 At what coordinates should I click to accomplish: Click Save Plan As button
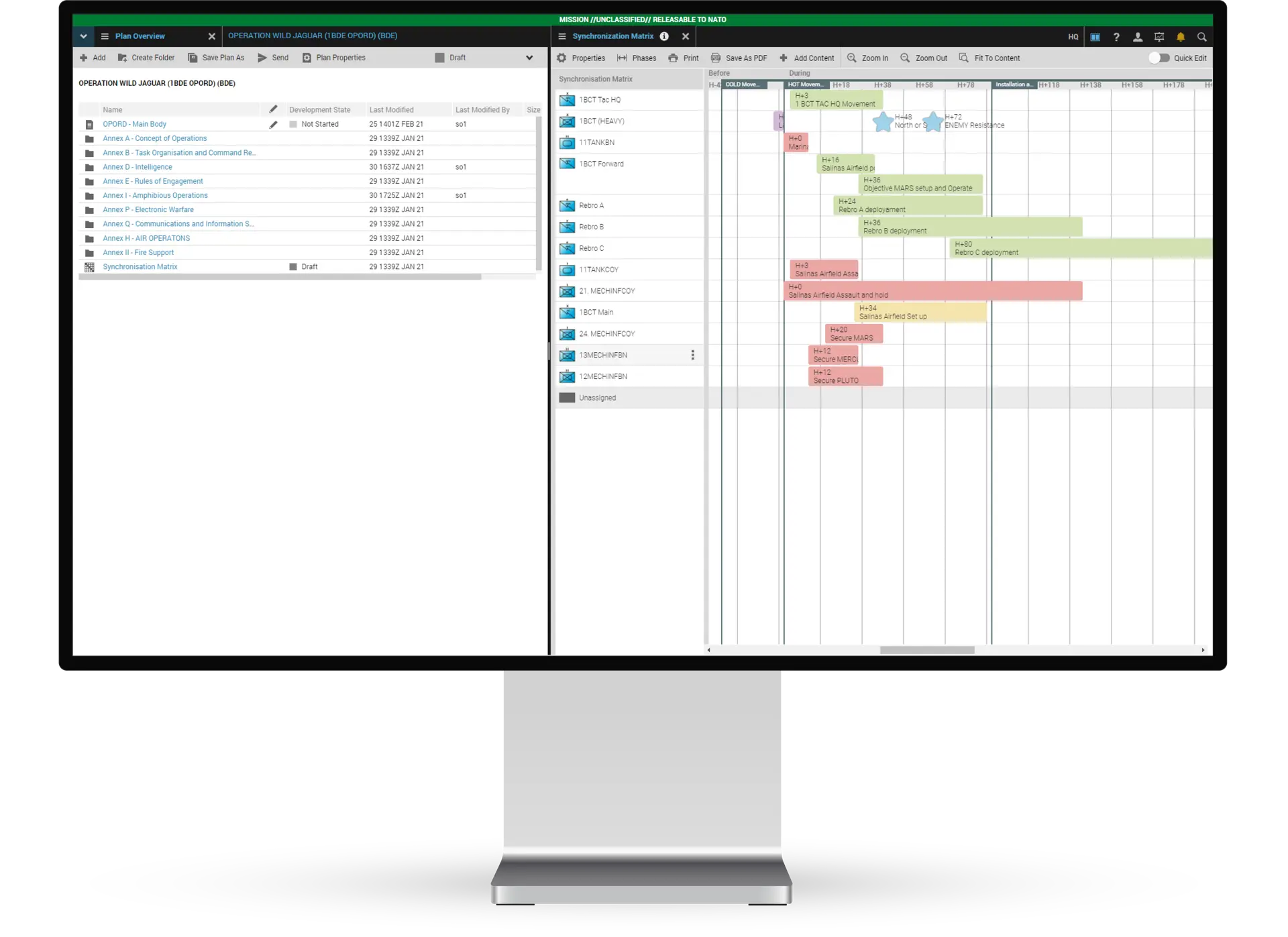tap(223, 57)
